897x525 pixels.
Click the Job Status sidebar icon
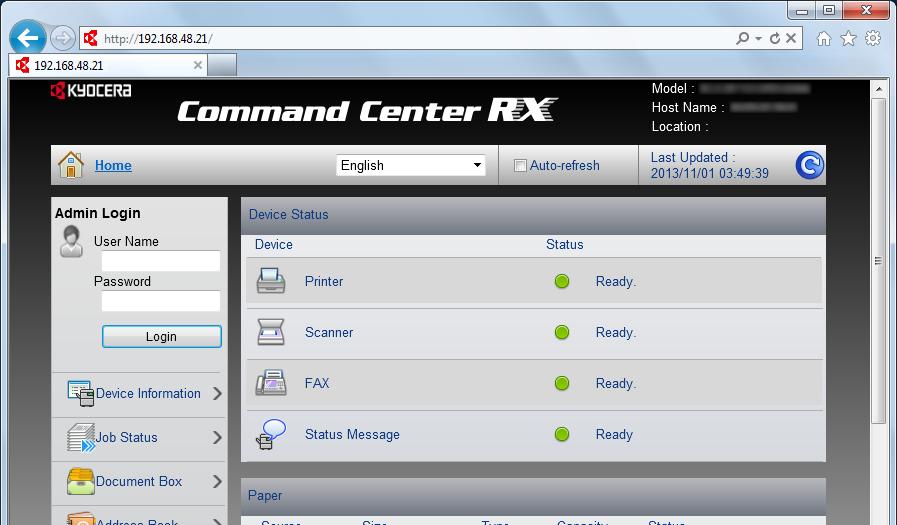[x=81, y=438]
